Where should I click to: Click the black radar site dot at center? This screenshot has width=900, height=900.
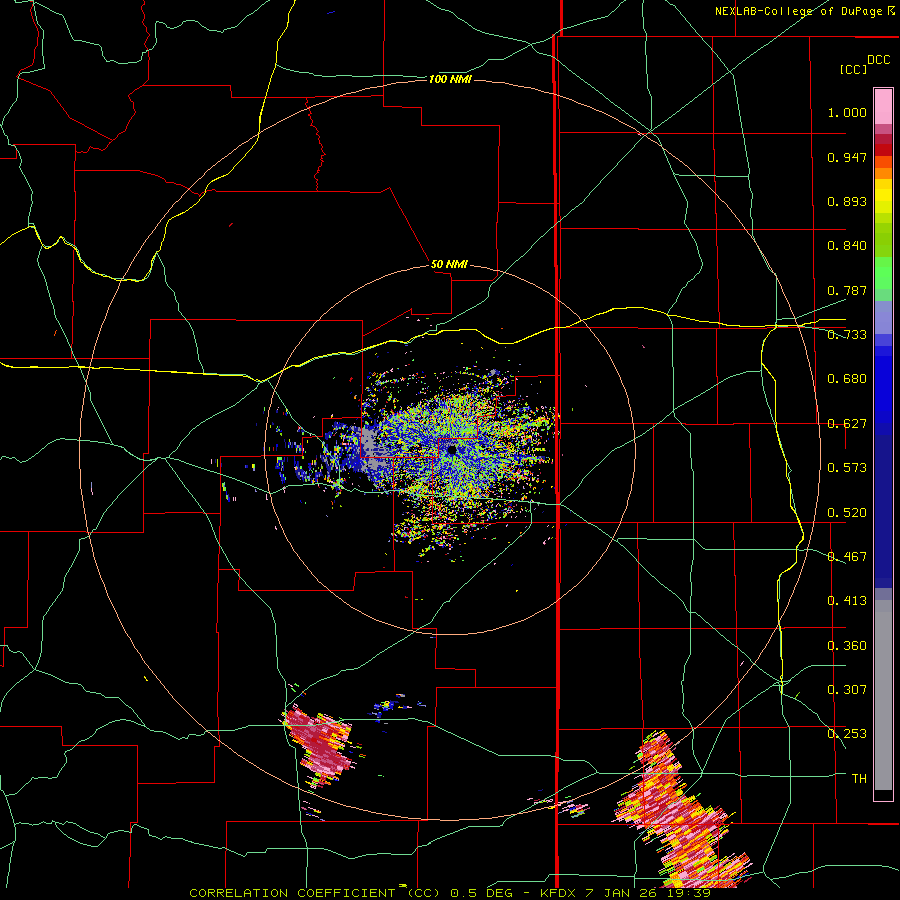[x=452, y=450]
